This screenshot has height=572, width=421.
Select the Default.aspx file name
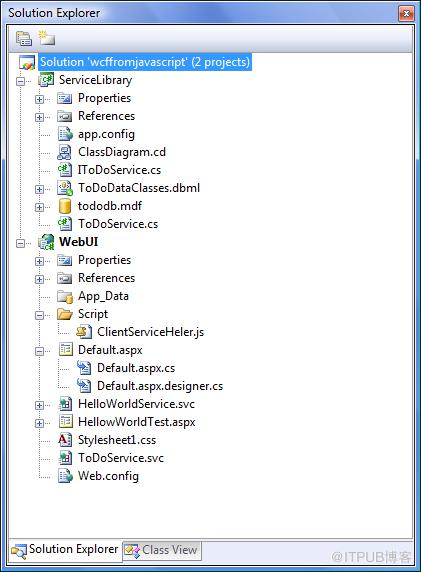coord(110,350)
